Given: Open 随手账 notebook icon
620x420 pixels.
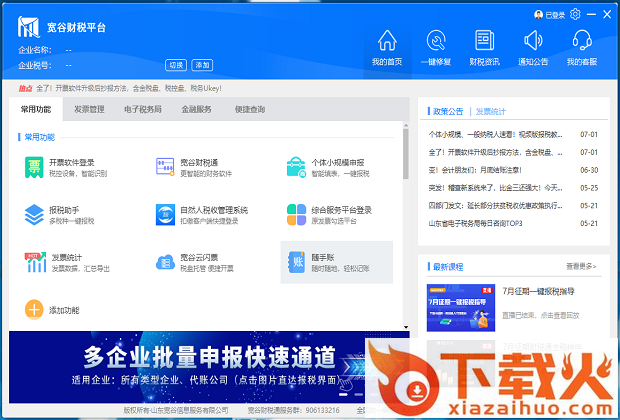Looking at the screenshot, I should (x=296, y=262).
